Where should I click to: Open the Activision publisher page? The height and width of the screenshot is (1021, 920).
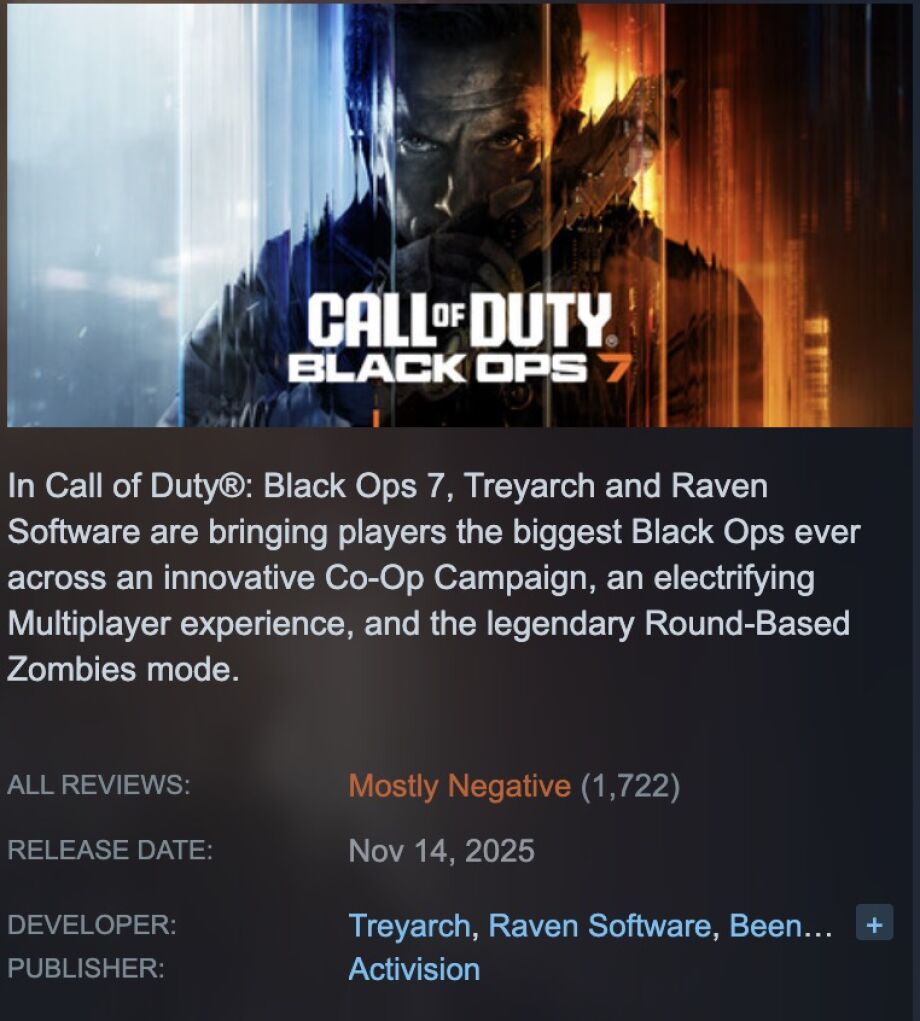point(414,969)
